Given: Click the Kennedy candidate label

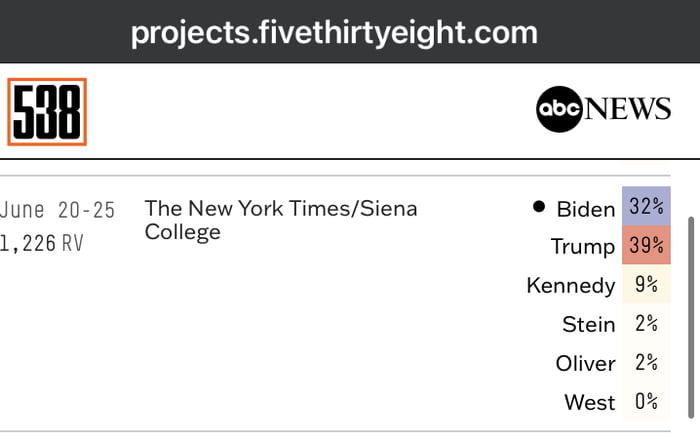Looking at the screenshot, I should 570,286.
